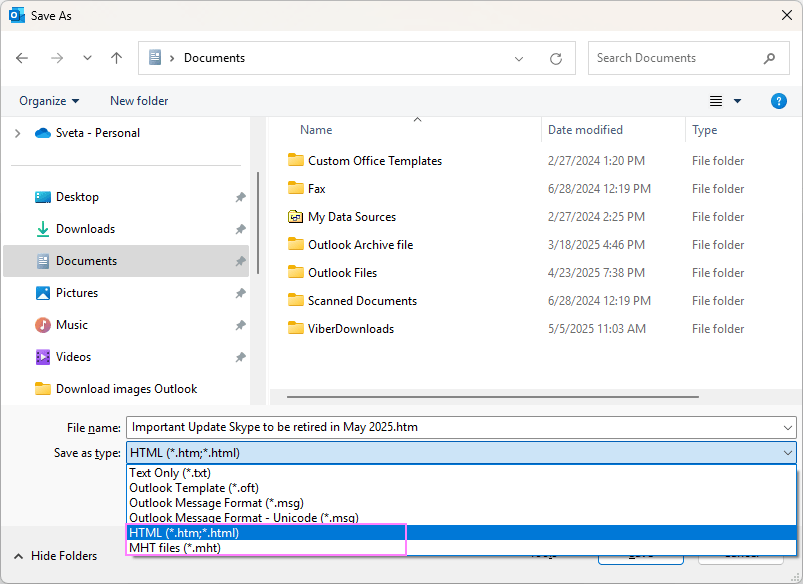The image size is (803, 584).
Task: Select the Outlook Files folder
Action: tap(342, 273)
